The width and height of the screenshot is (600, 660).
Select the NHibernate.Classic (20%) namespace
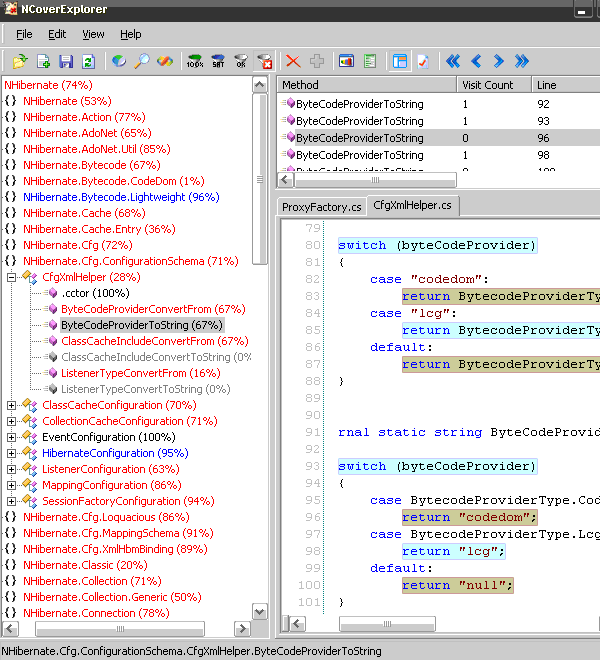[85, 565]
